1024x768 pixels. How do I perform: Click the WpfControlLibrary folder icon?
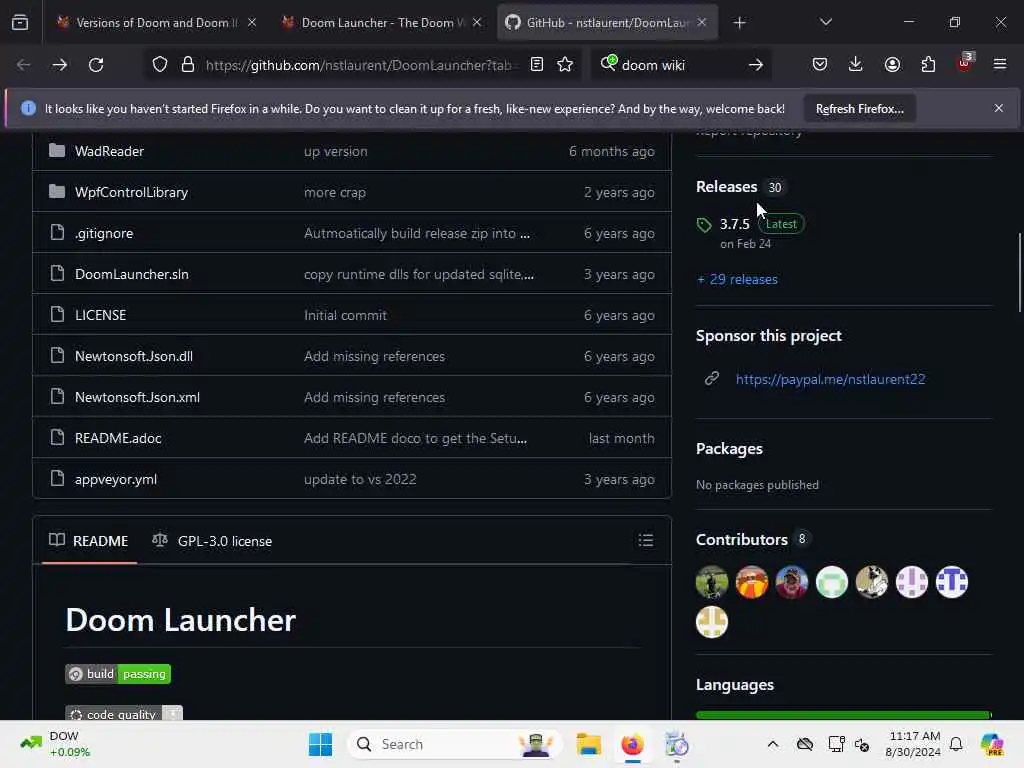coord(57,192)
